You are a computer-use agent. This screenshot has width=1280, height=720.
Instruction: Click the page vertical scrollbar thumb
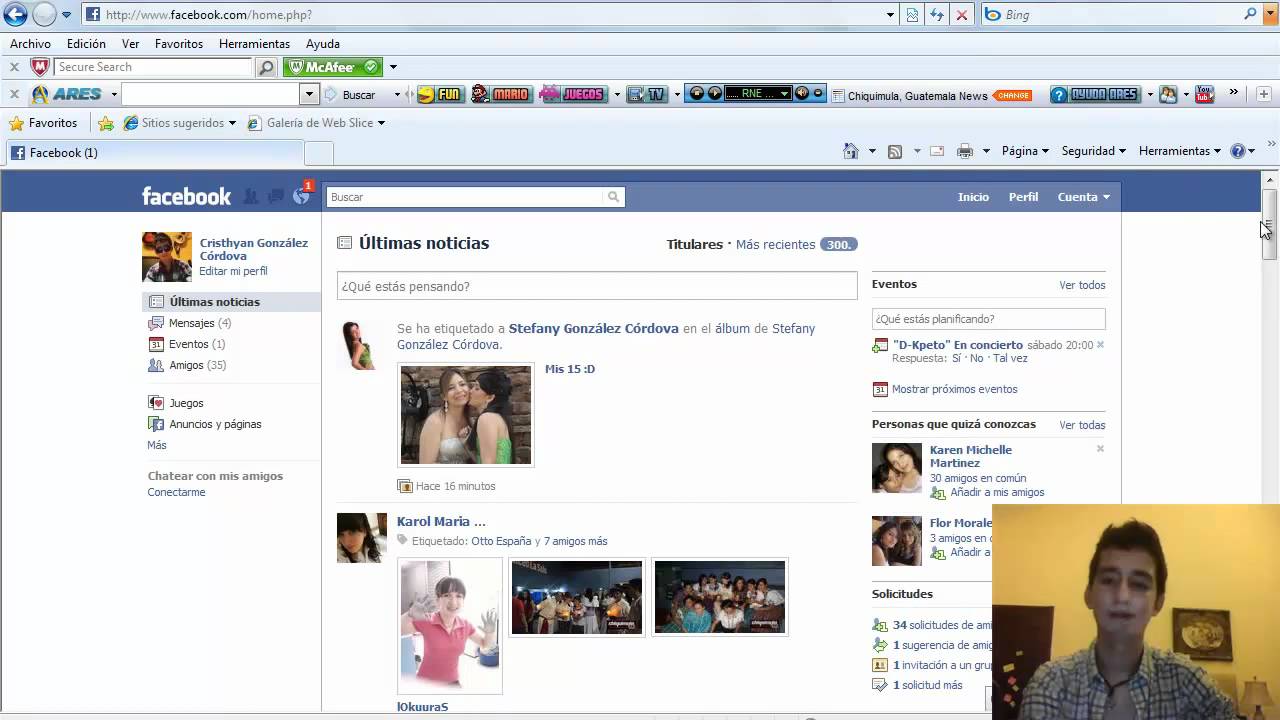[x=1269, y=225]
